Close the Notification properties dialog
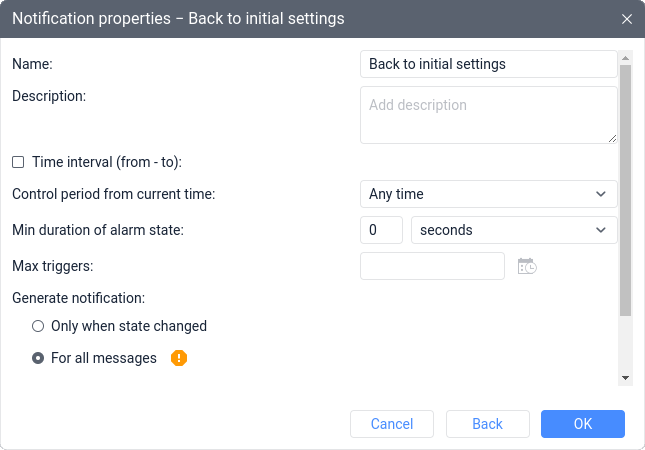This screenshot has width=645, height=450. point(626,19)
